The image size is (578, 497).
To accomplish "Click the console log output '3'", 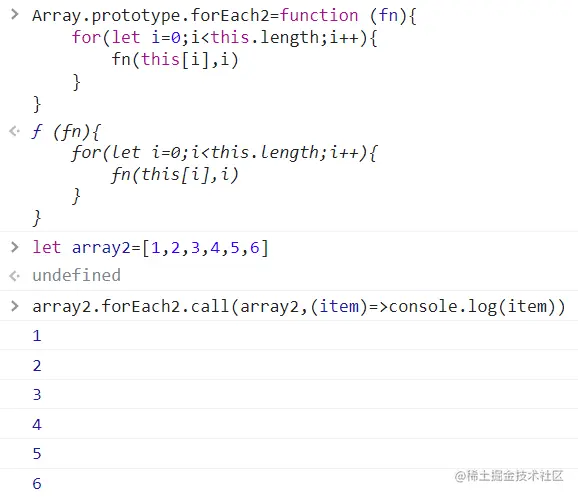I will (37, 395).
